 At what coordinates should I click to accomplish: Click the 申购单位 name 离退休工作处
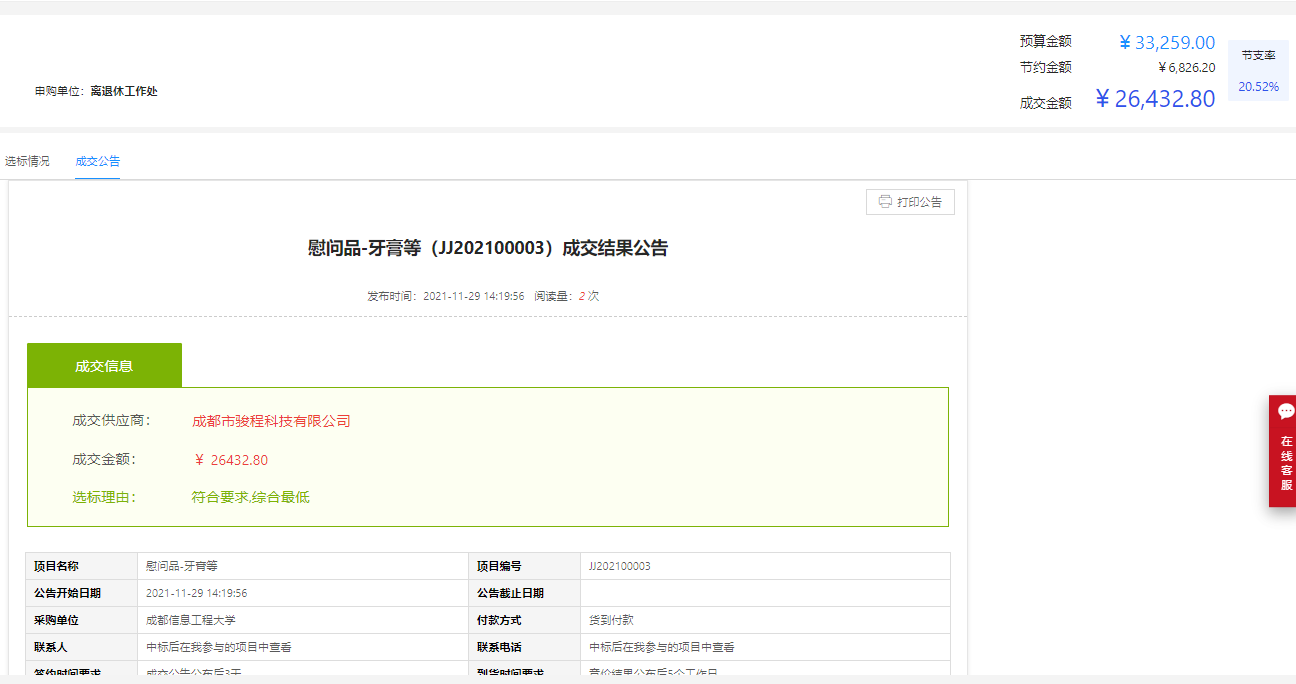point(124,91)
